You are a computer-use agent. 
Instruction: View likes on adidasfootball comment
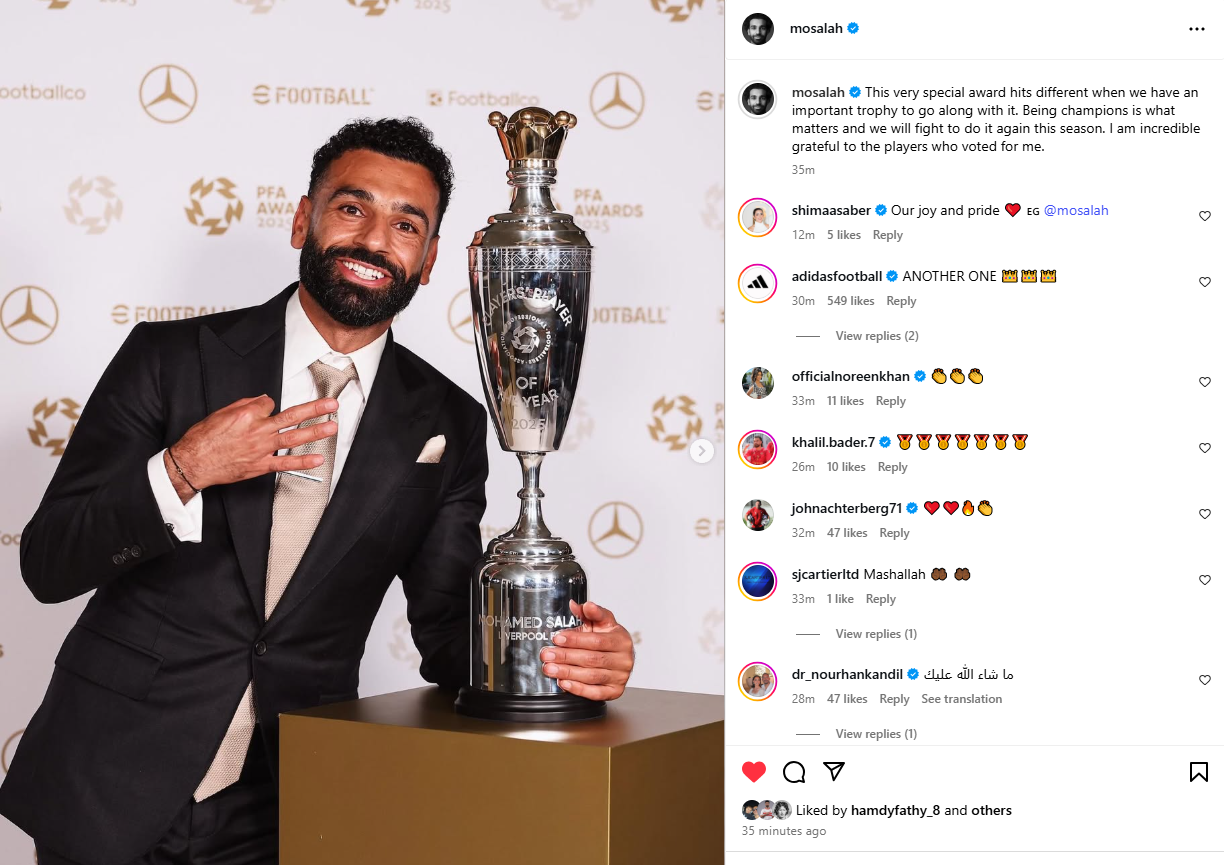point(851,301)
